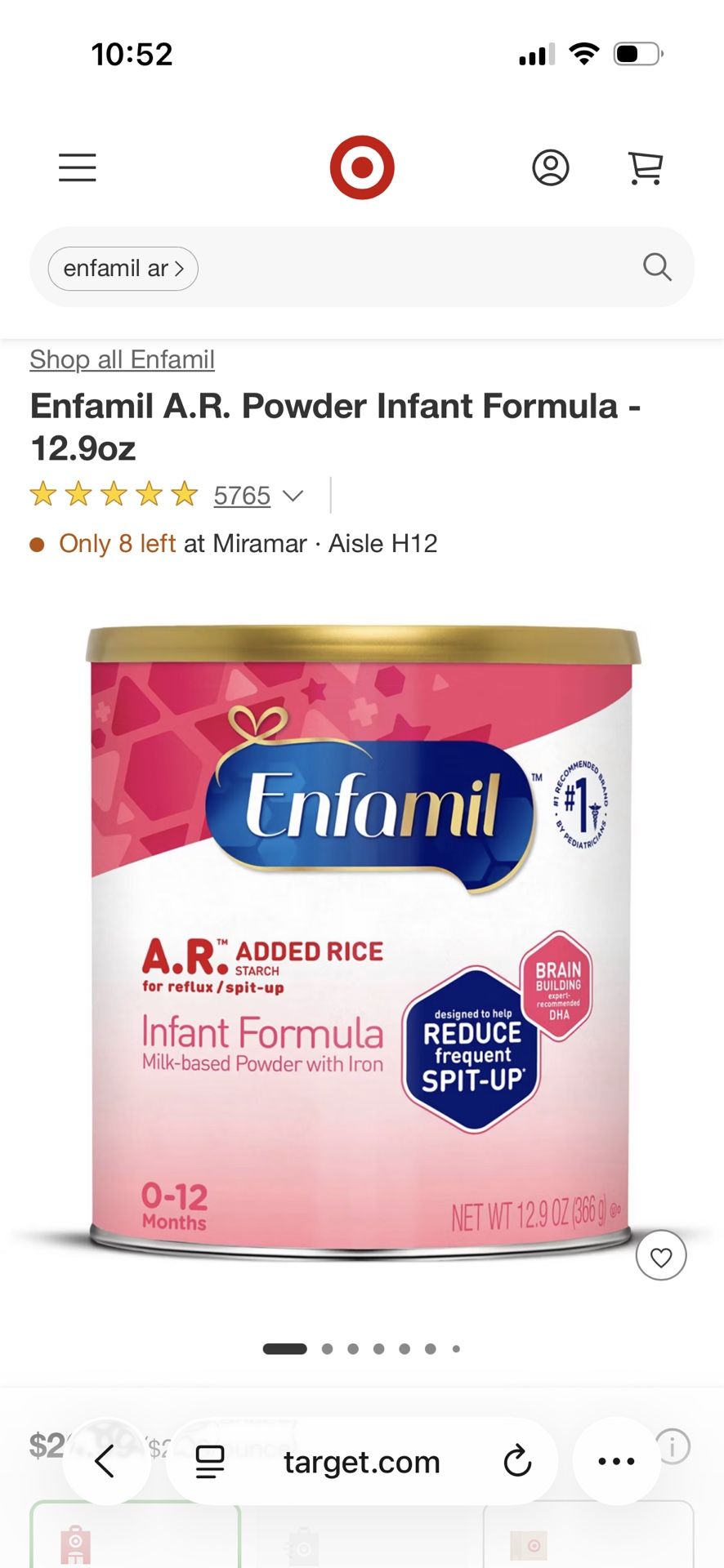Open the 5765 reviews link

[242, 496]
